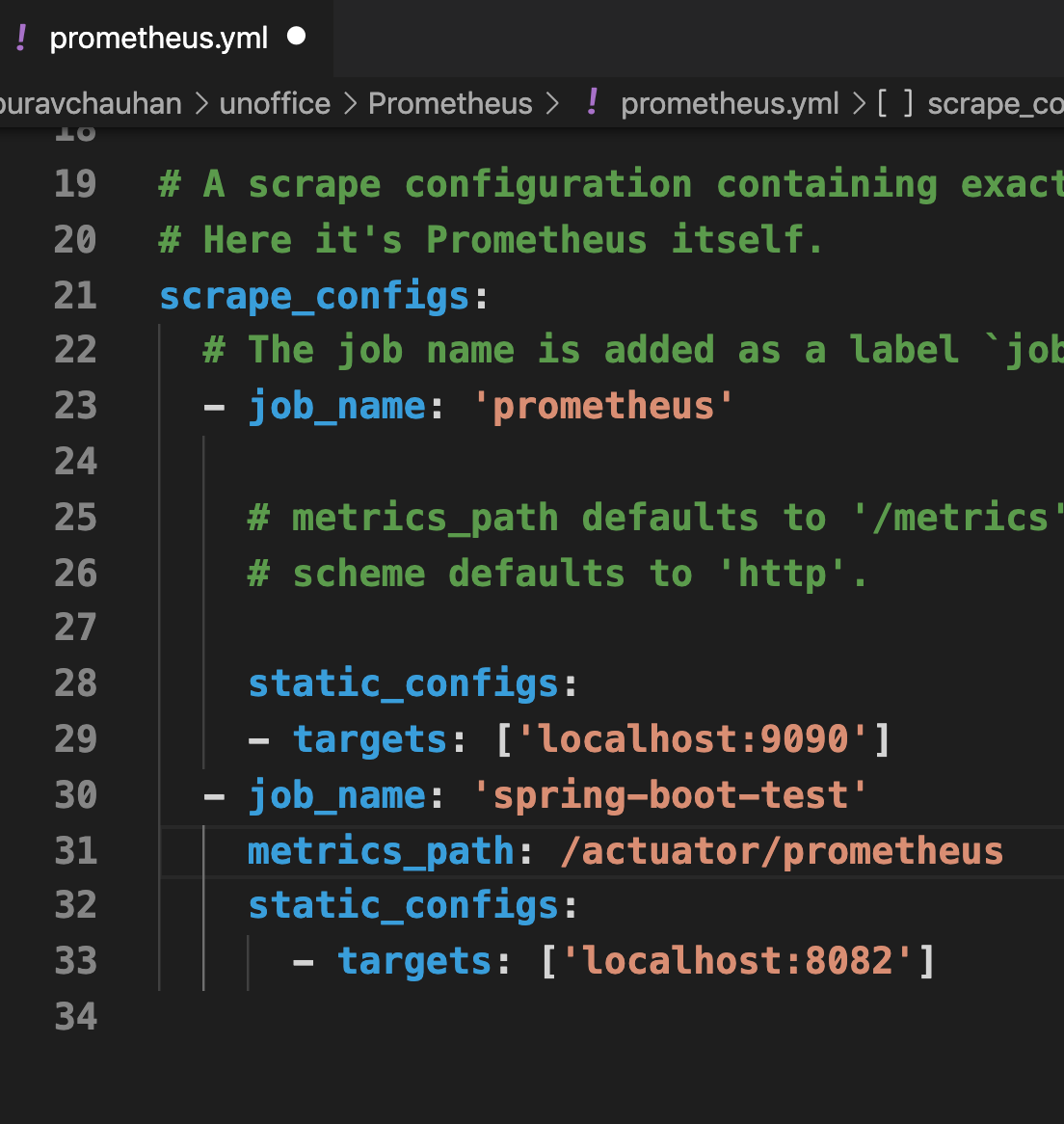Click the YAML icon in breadcrumb bar
Viewport: 1064px width, 1124px height.
(592, 102)
